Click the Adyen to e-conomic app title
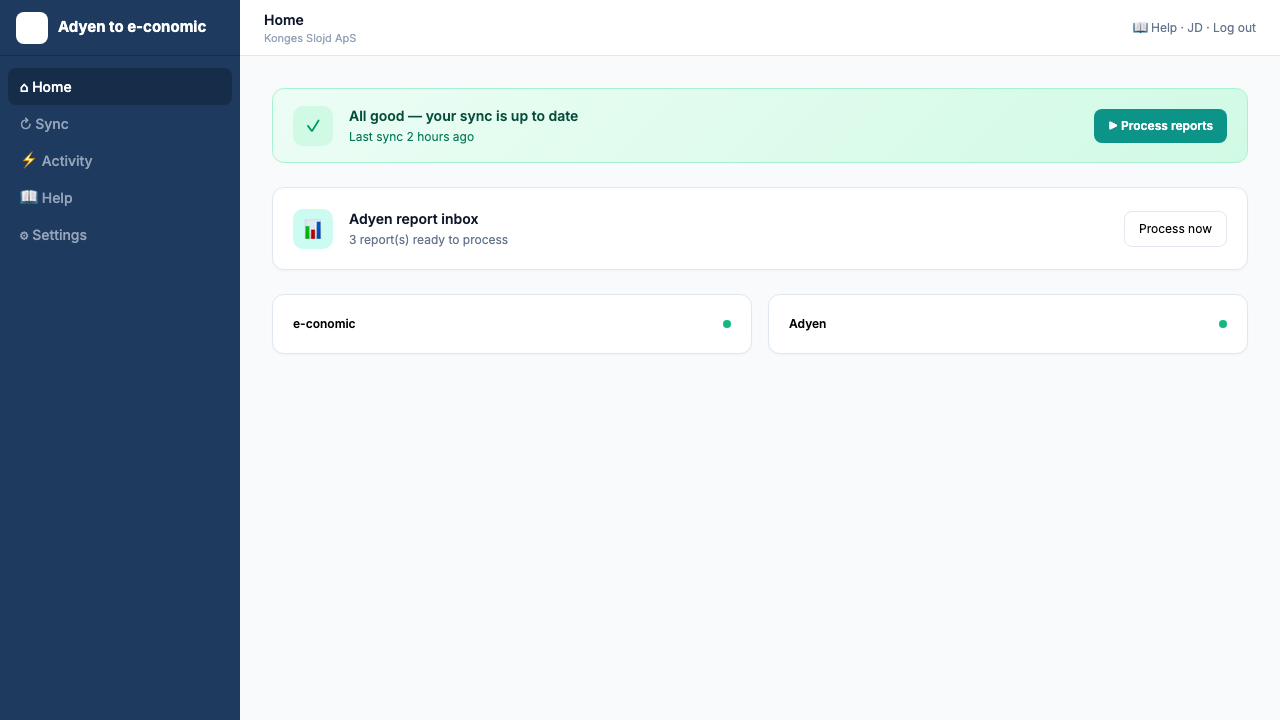 coord(132,27)
